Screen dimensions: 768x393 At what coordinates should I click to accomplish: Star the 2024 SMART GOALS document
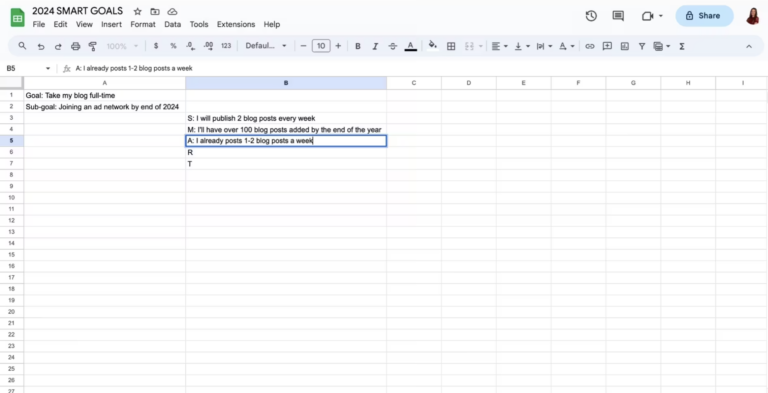coord(138,11)
